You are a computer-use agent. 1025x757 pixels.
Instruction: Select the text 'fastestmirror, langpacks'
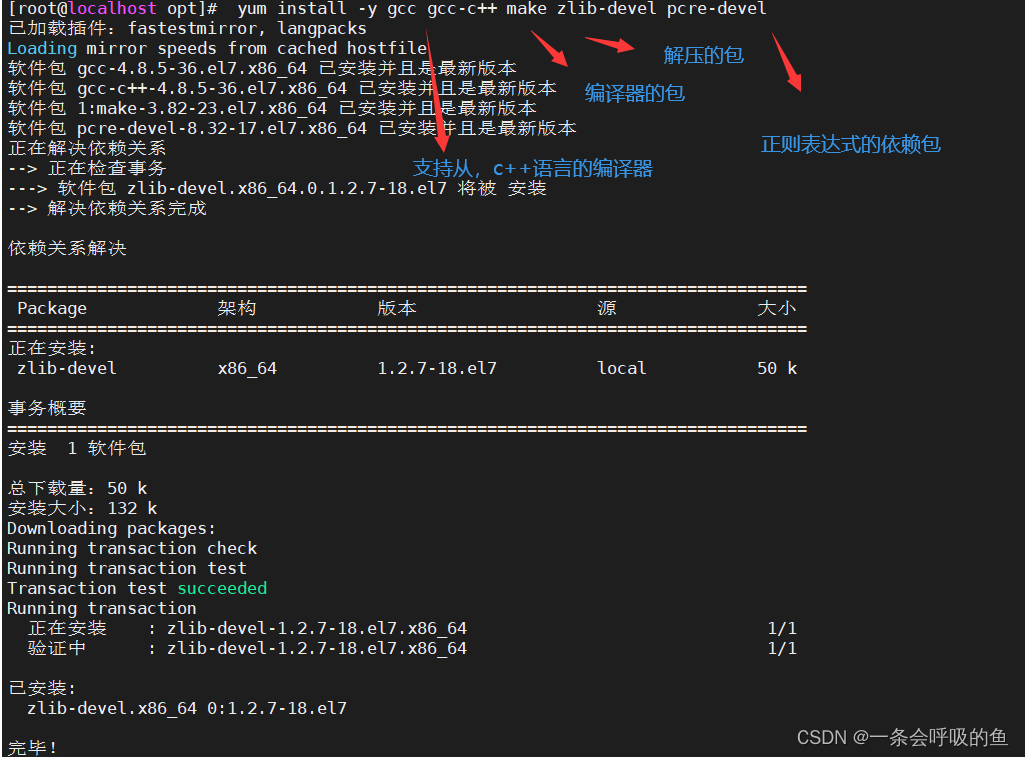247,29
